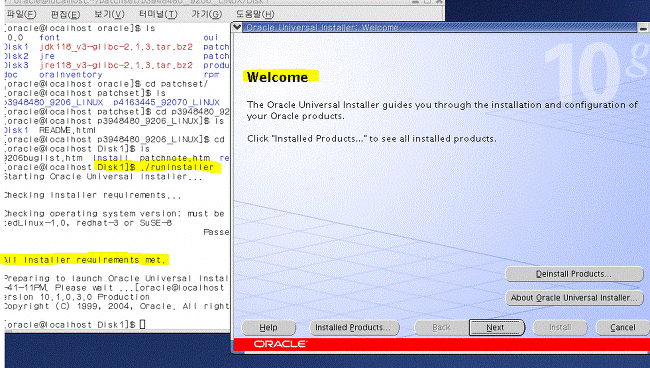Click 'Starting Oracle Universal Installer...' line
Viewport: 650px width, 368px height.
pos(103,177)
